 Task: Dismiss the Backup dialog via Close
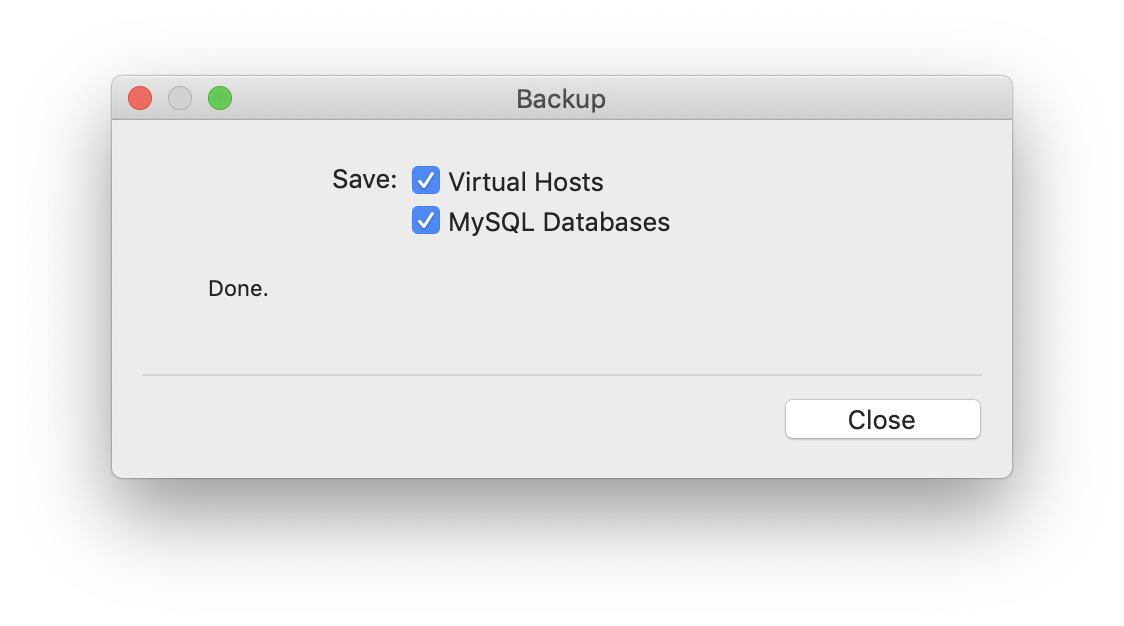(x=882, y=419)
